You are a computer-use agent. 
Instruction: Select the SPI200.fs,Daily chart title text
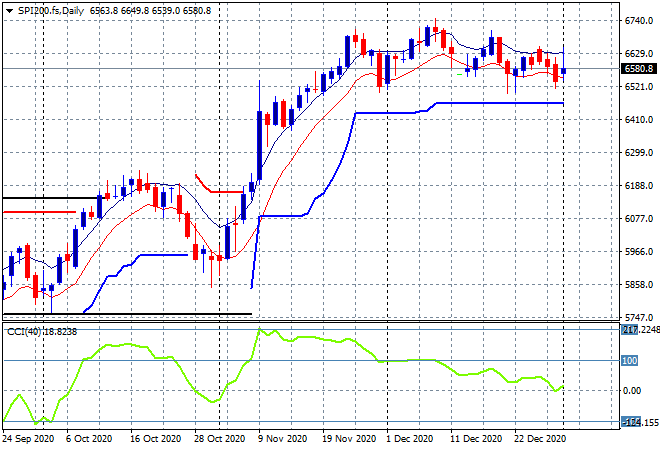pos(51,11)
